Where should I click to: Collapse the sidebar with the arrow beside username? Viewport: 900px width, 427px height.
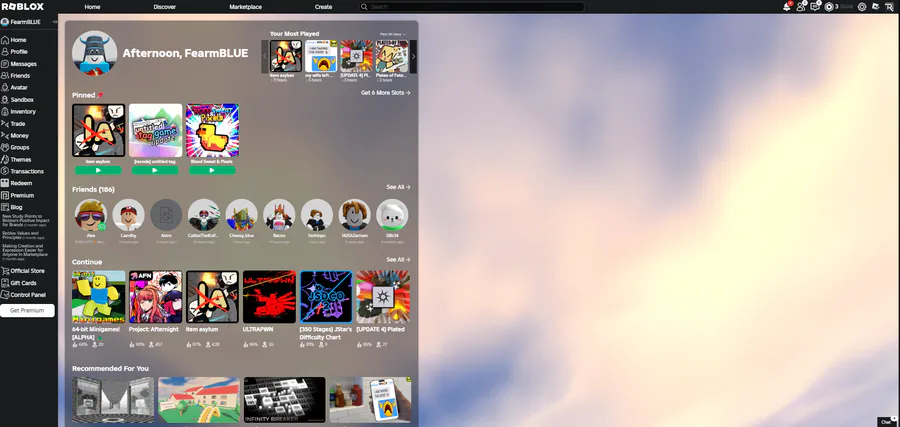55,22
